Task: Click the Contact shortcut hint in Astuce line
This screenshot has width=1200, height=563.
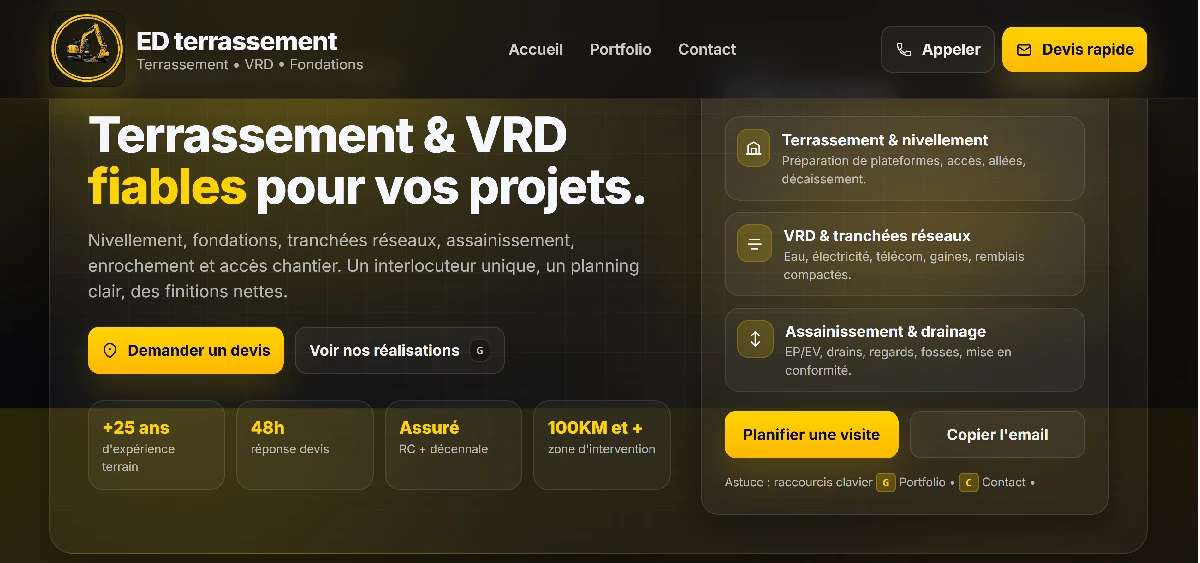Action: coord(1004,483)
